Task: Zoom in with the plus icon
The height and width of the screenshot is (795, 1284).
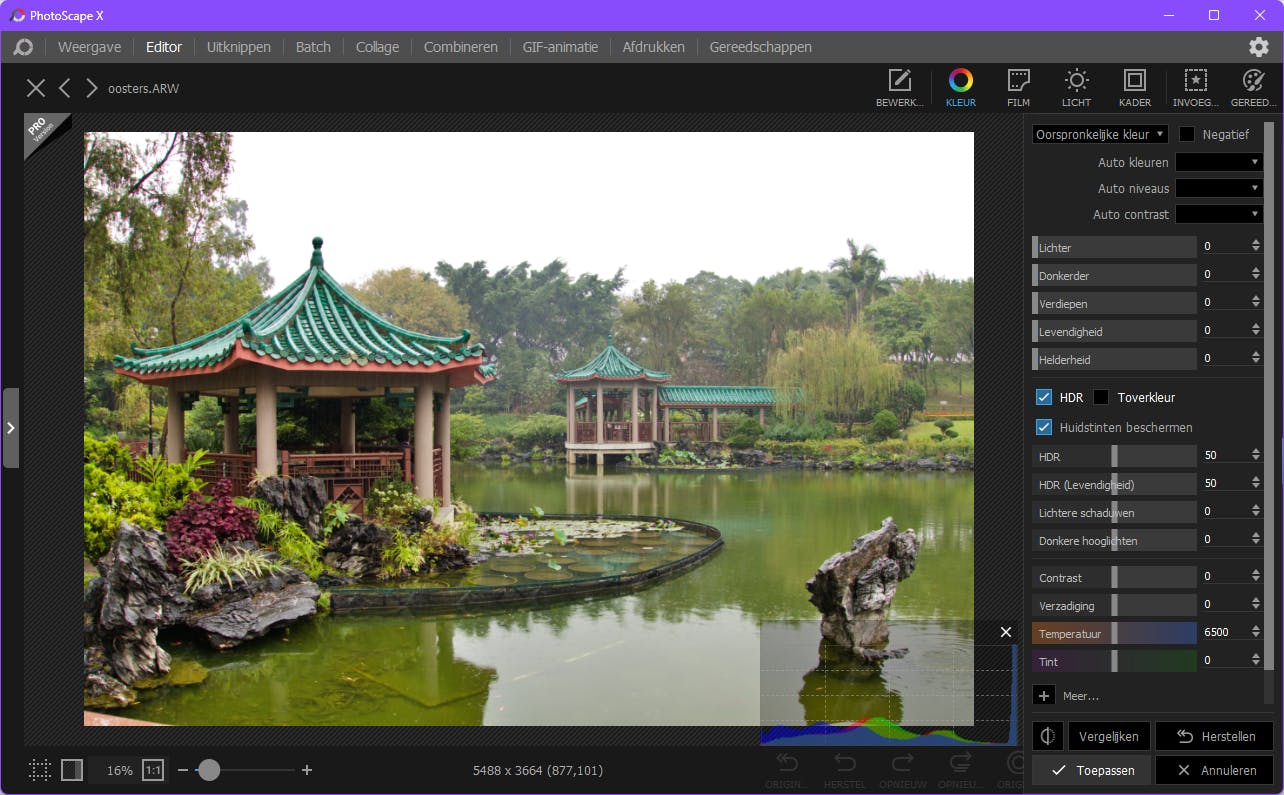Action: click(x=307, y=770)
